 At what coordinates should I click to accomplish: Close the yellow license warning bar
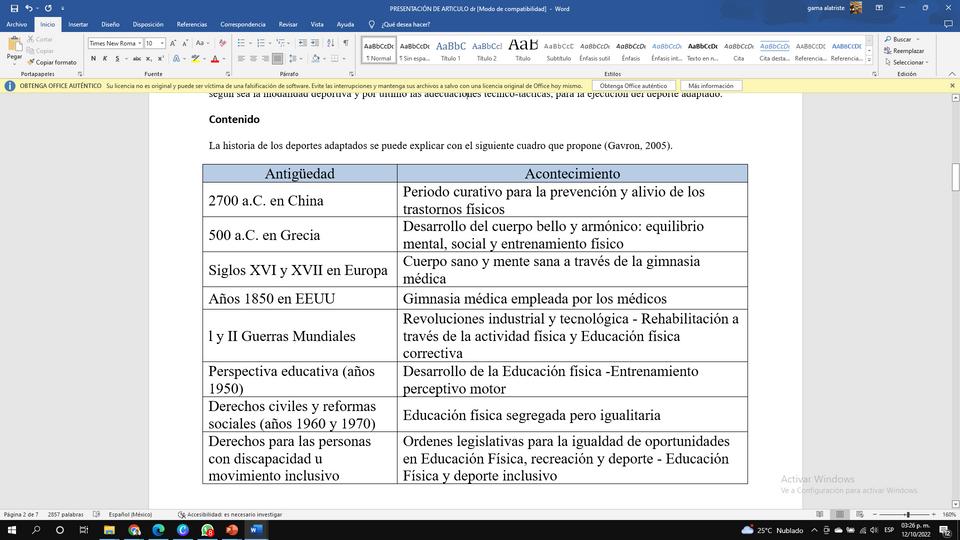coord(952,86)
